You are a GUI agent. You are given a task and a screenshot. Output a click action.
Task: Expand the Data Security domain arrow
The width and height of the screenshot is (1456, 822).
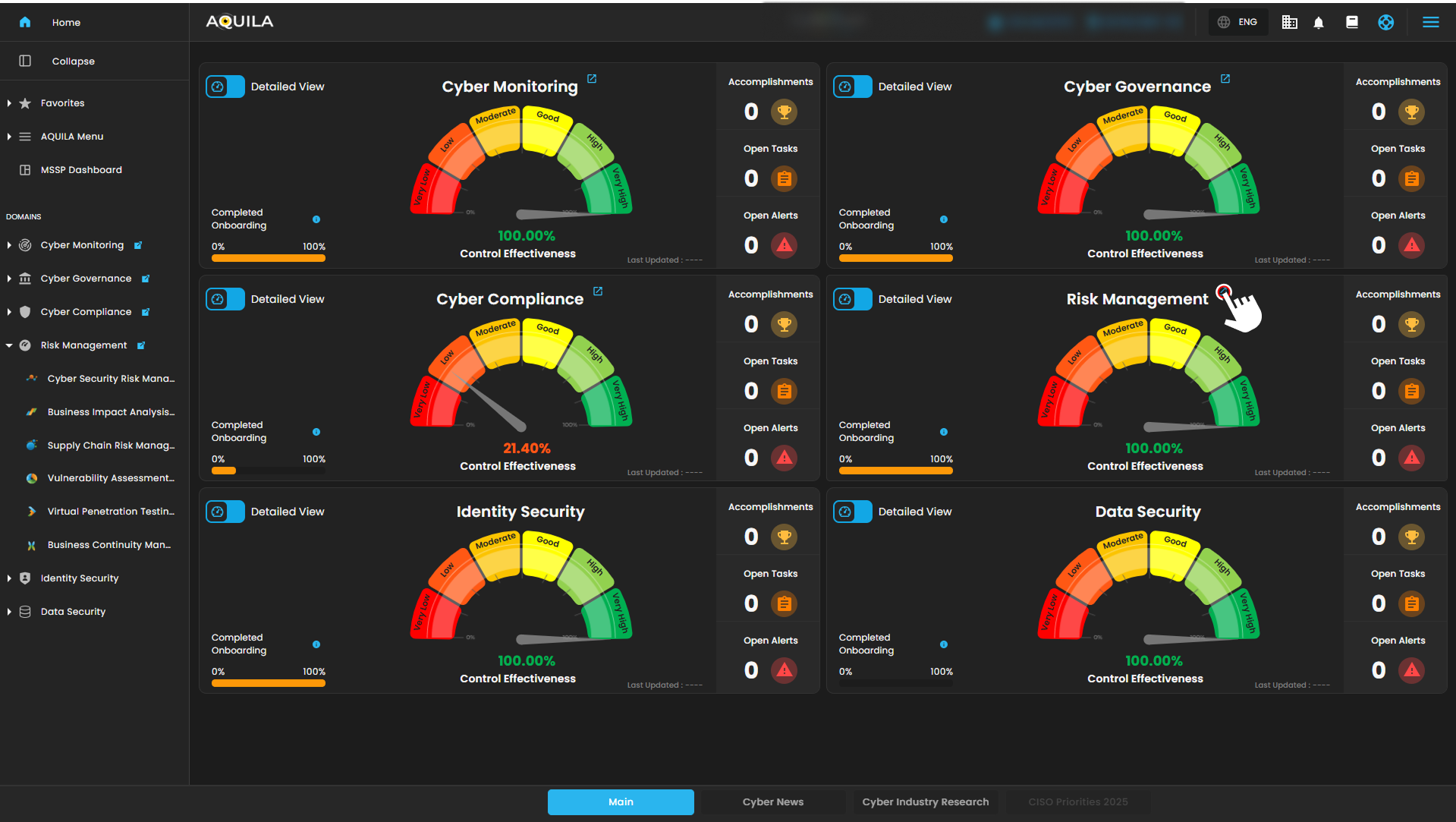[x=9, y=612]
